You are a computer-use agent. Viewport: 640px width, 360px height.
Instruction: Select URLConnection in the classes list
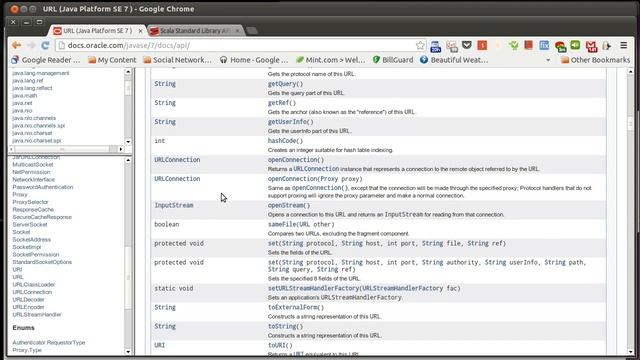click(32, 292)
